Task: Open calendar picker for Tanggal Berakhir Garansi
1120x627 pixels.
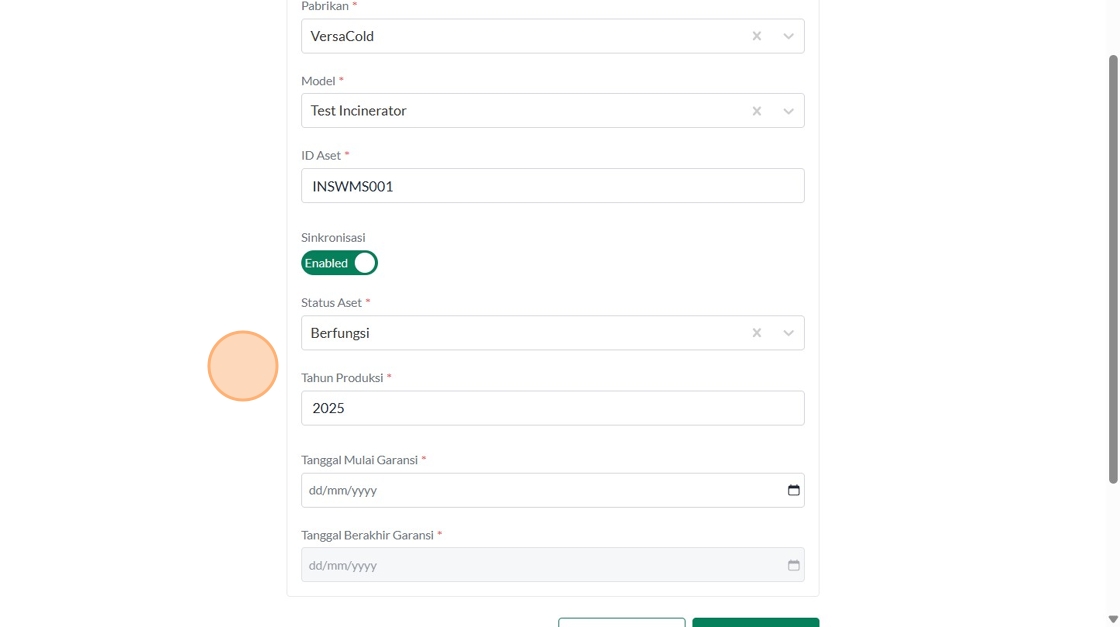Action: tap(794, 565)
